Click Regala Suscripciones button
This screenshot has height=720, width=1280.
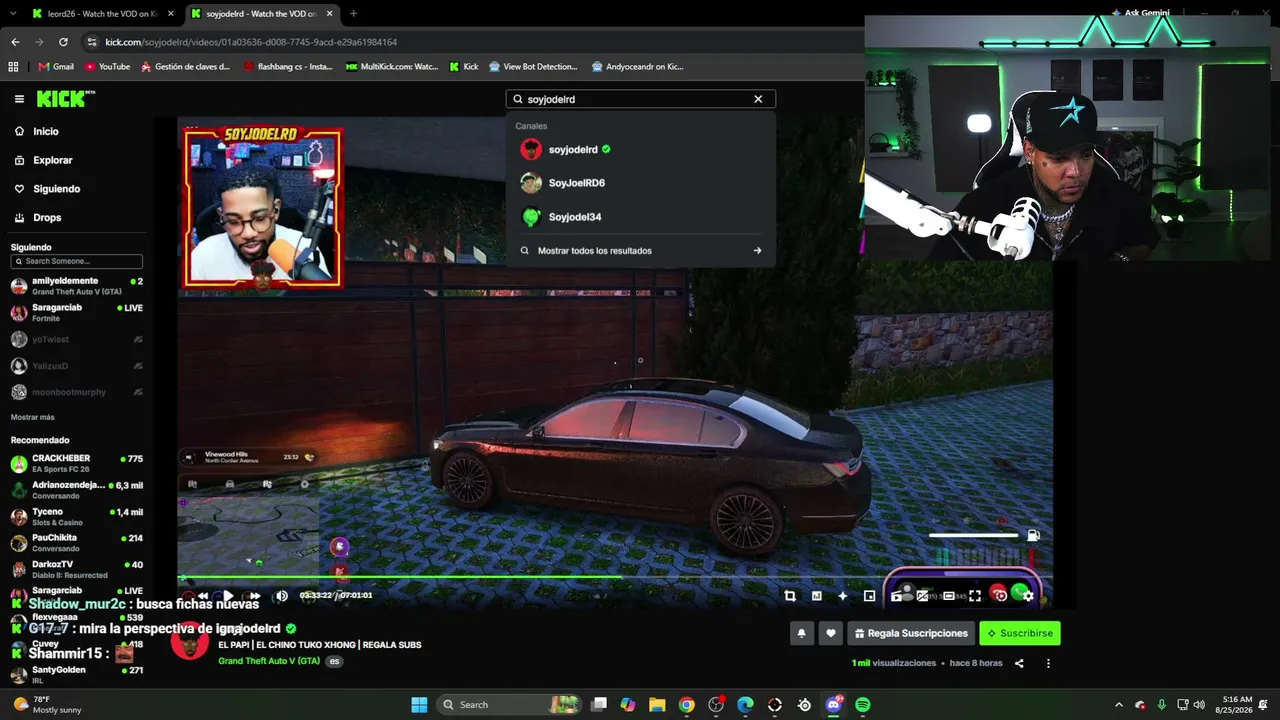pyautogui.click(x=911, y=633)
